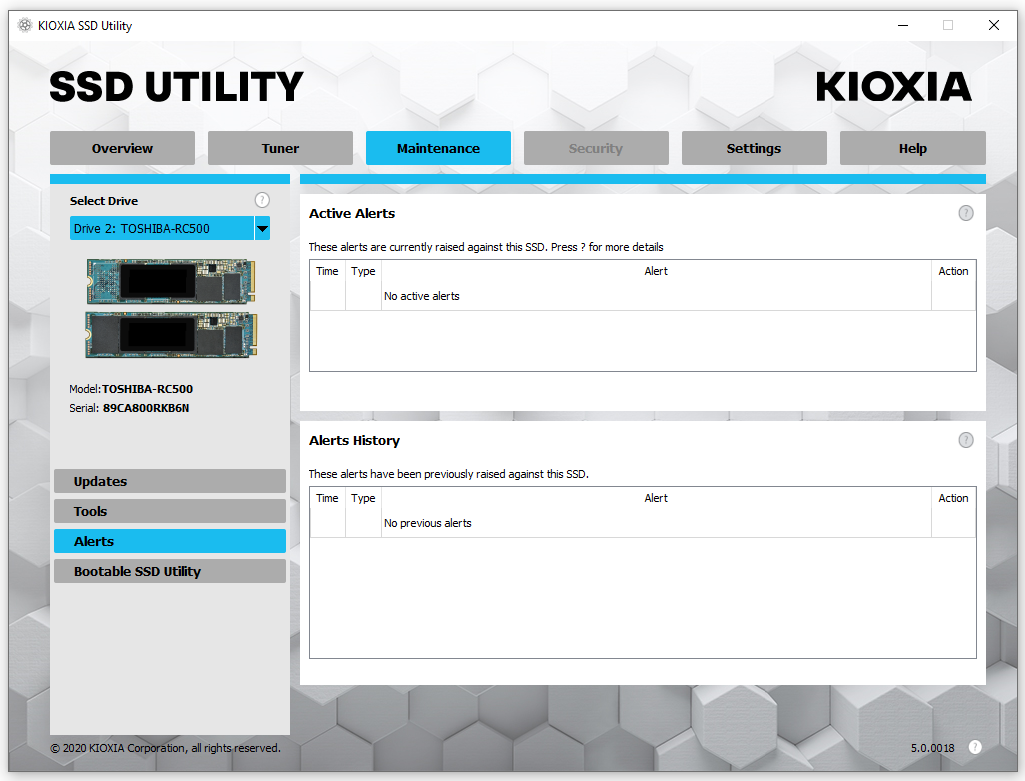
Task: Close the KIOXIA SSD Utility window
Action: [994, 25]
